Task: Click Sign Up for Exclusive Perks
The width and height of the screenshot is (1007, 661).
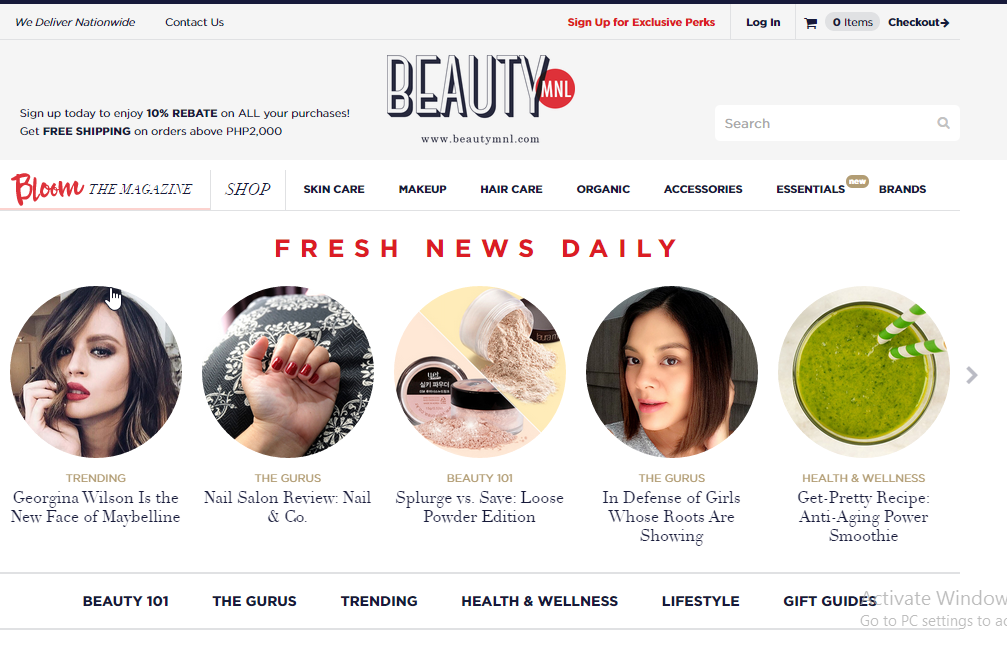Action: (x=641, y=22)
